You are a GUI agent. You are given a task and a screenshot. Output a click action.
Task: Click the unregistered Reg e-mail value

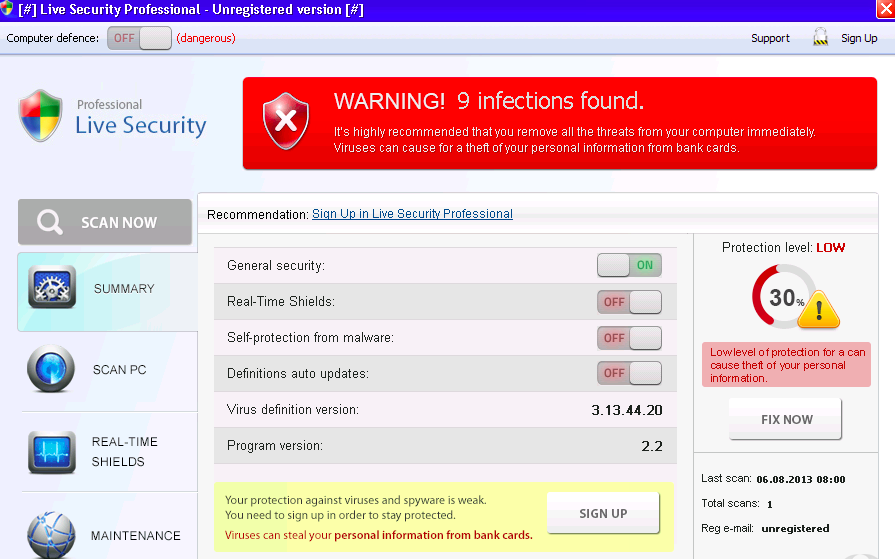point(795,529)
